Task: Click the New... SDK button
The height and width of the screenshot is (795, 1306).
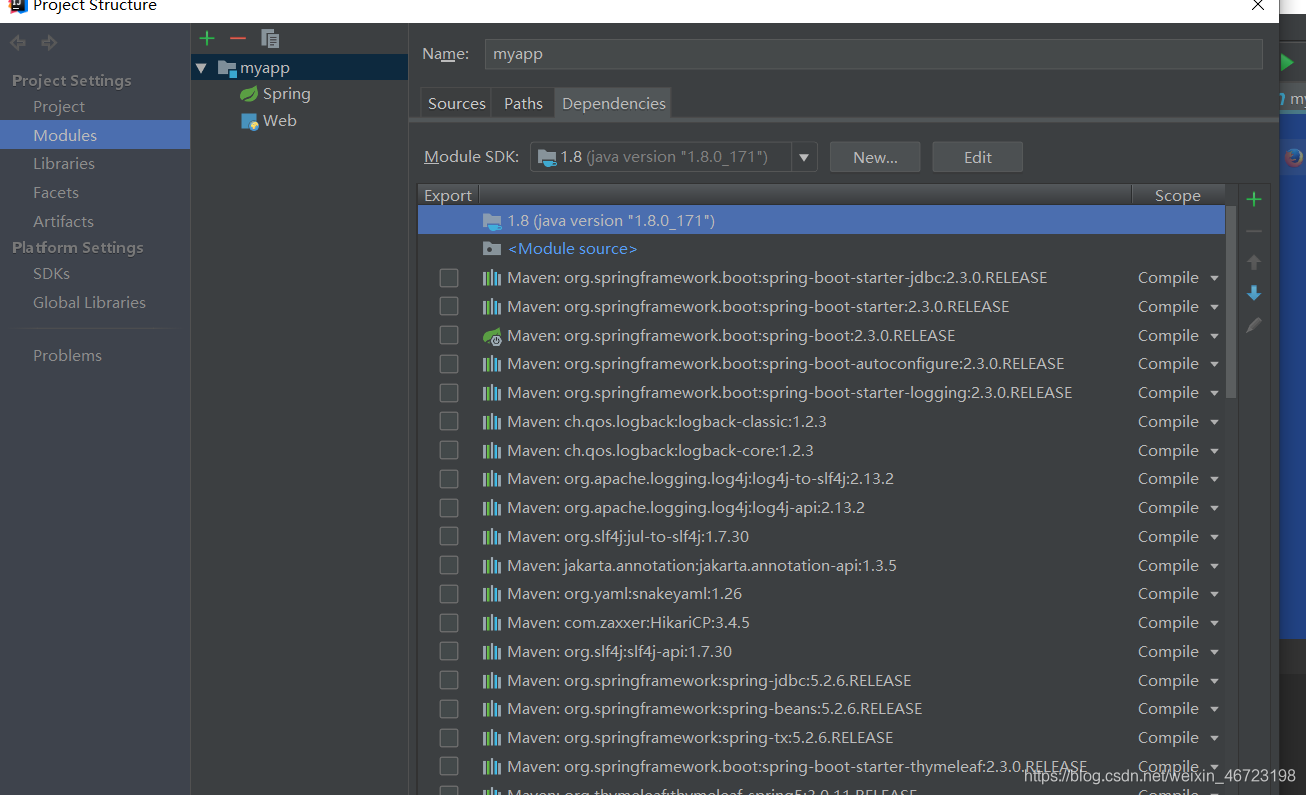Action: tap(874, 156)
